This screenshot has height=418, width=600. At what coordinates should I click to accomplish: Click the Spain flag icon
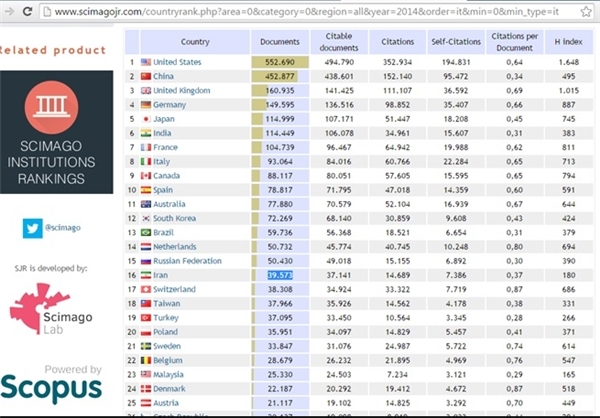[146, 190]
